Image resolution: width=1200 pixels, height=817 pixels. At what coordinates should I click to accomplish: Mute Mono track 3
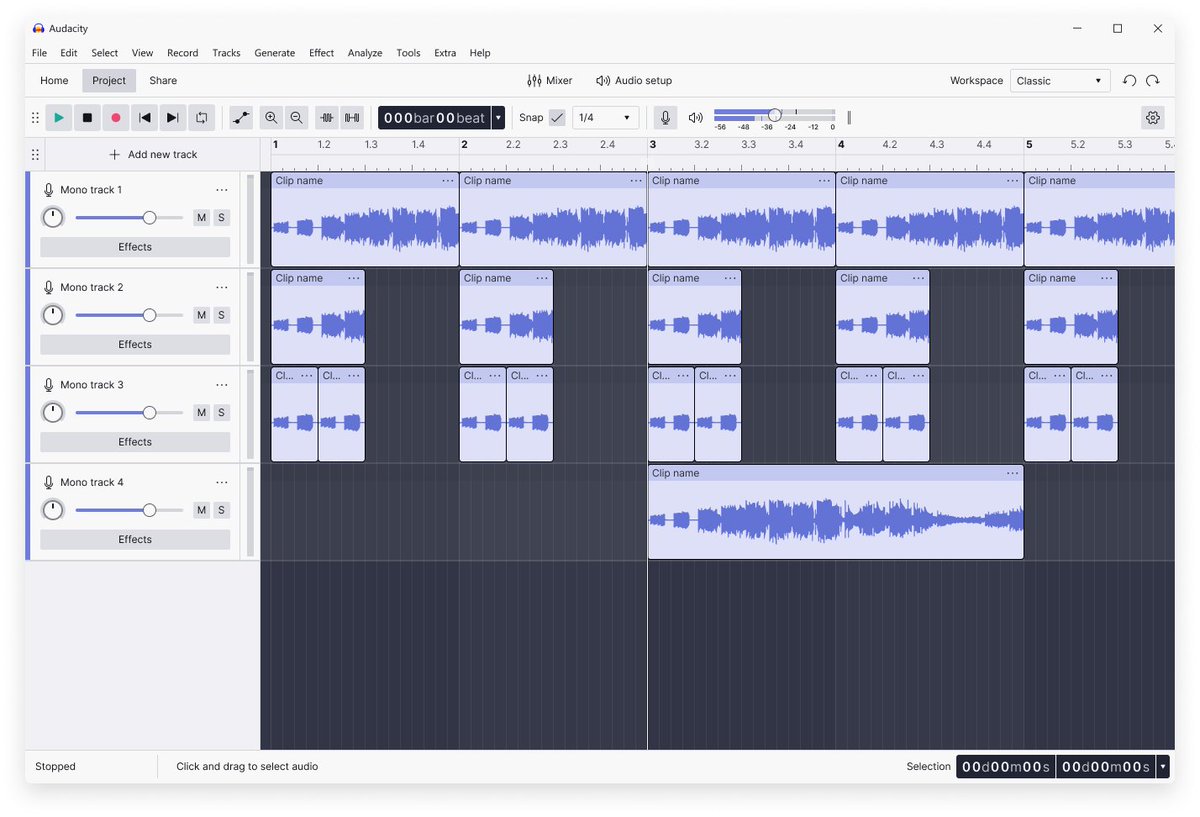pyautogui.click(x=201, y=413)
